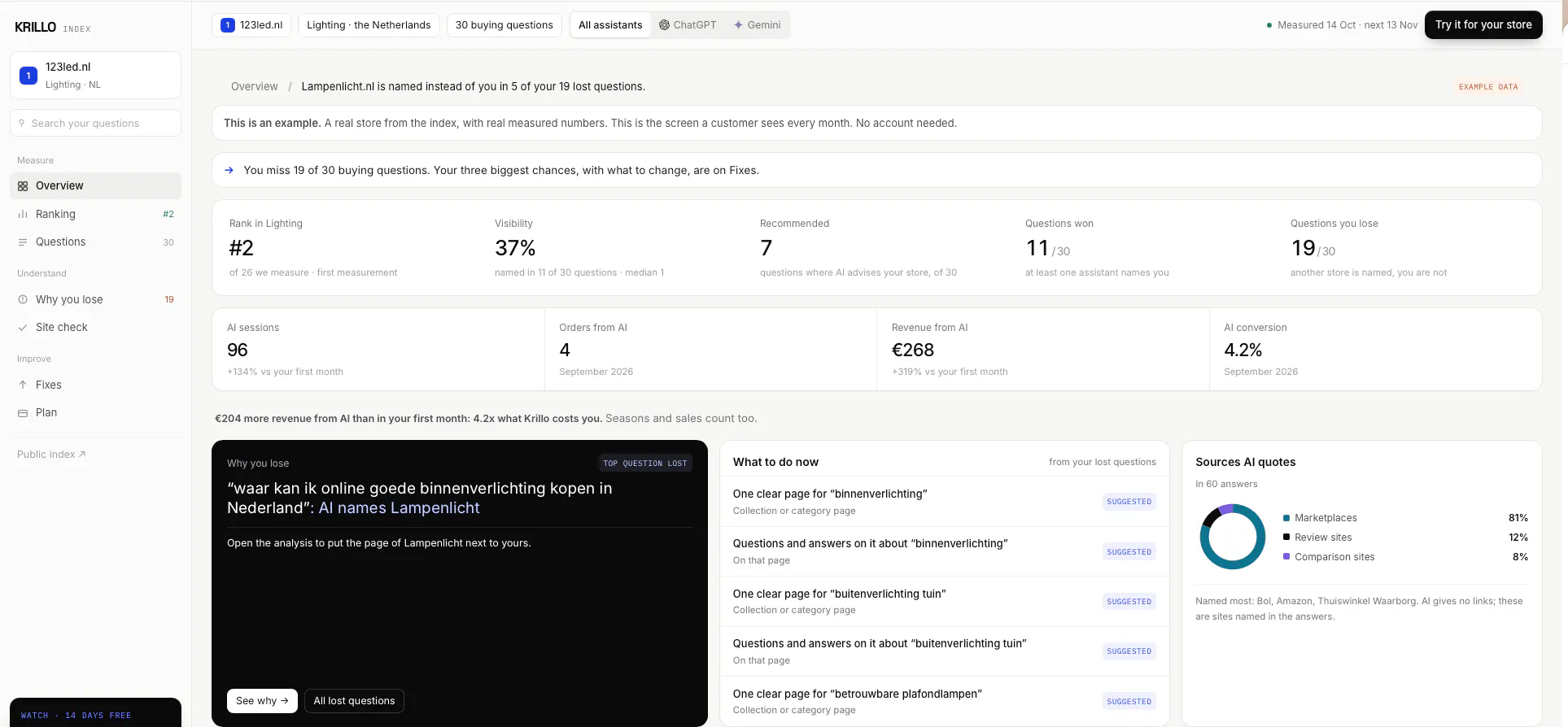1568x727 pixels.
Task: Click the Why you lose icon
Action: click(23, 299)
